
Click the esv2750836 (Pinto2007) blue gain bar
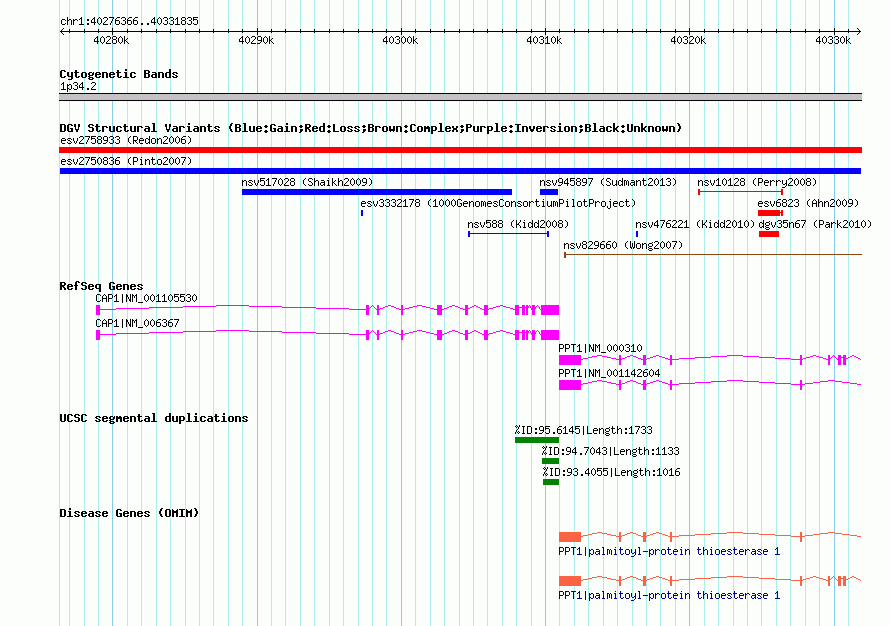460,171
